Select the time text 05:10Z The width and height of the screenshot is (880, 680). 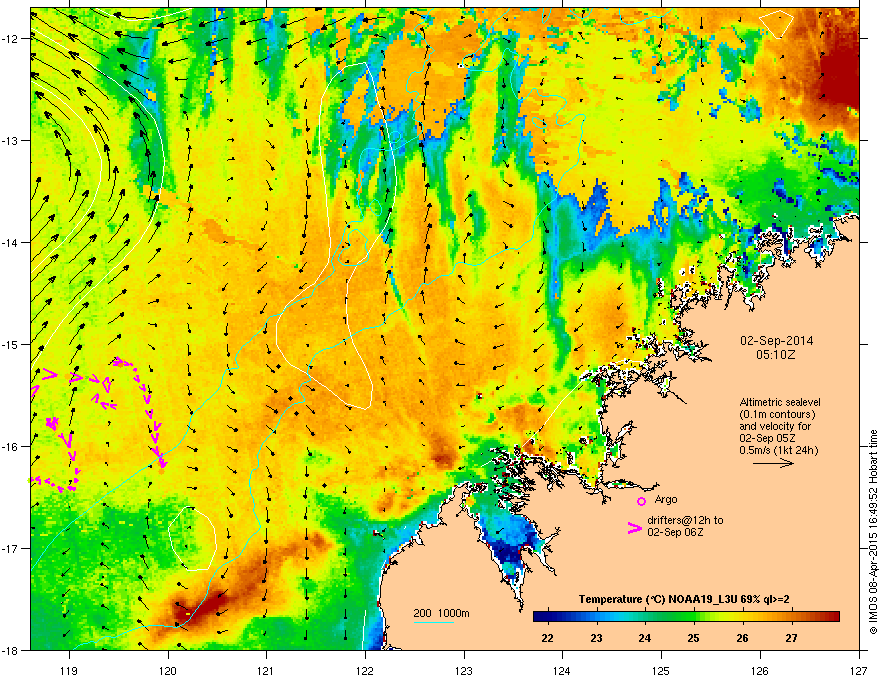pyautogui.click(x=776, y=355)
